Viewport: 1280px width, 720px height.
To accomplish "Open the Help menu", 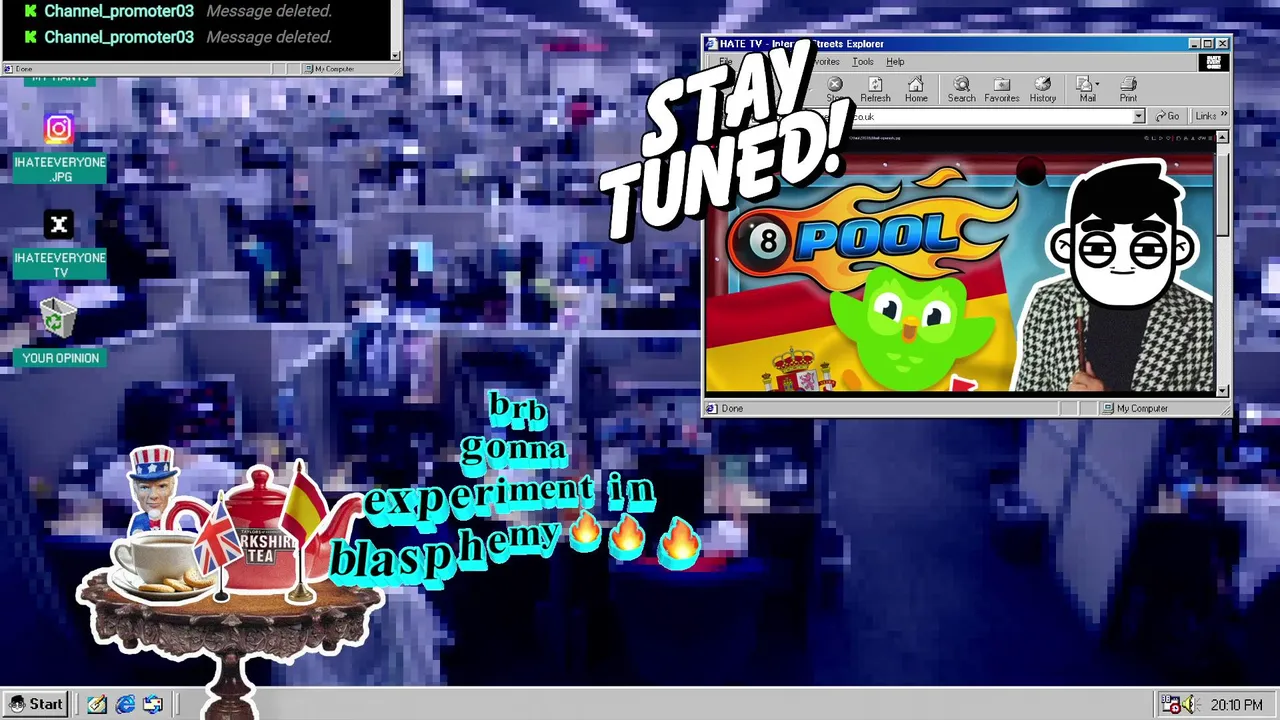I will [895, 62].
